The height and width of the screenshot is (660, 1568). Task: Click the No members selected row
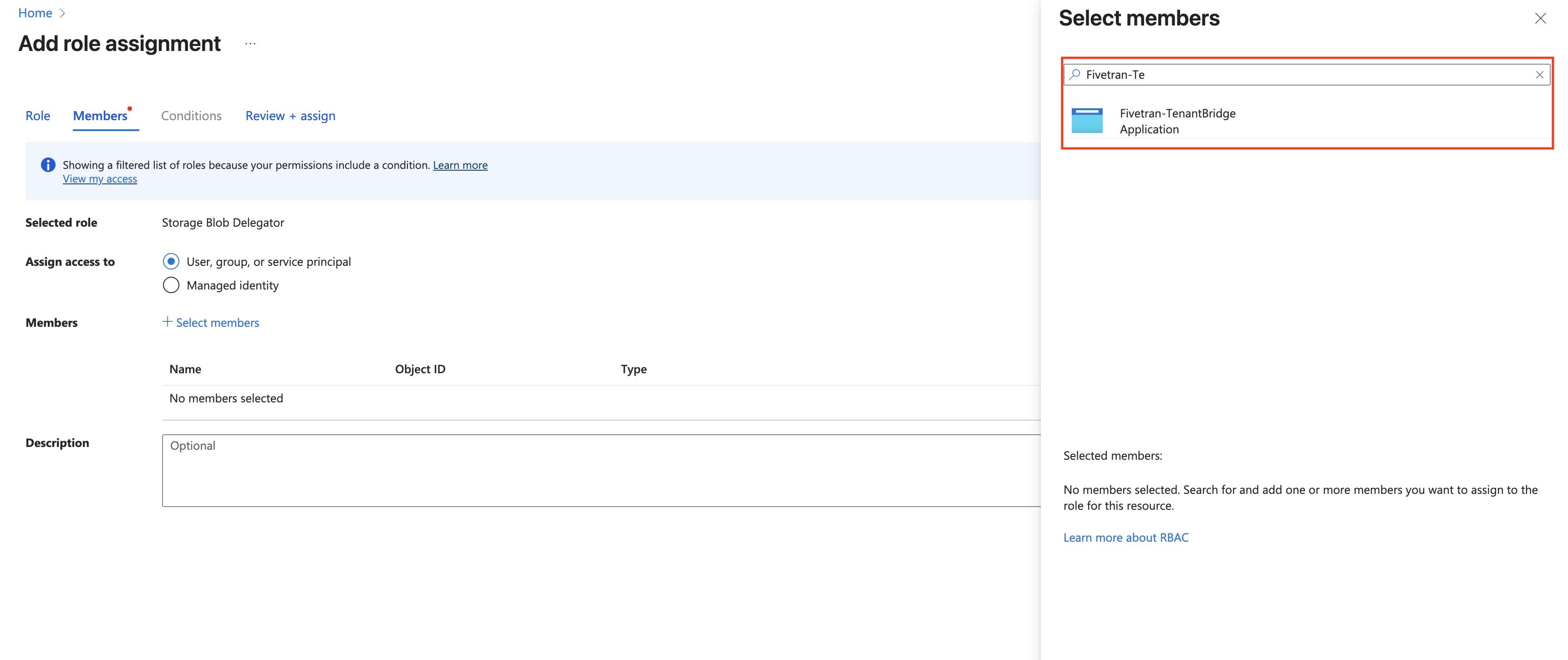pyautogui.click(x=601, y=398)
